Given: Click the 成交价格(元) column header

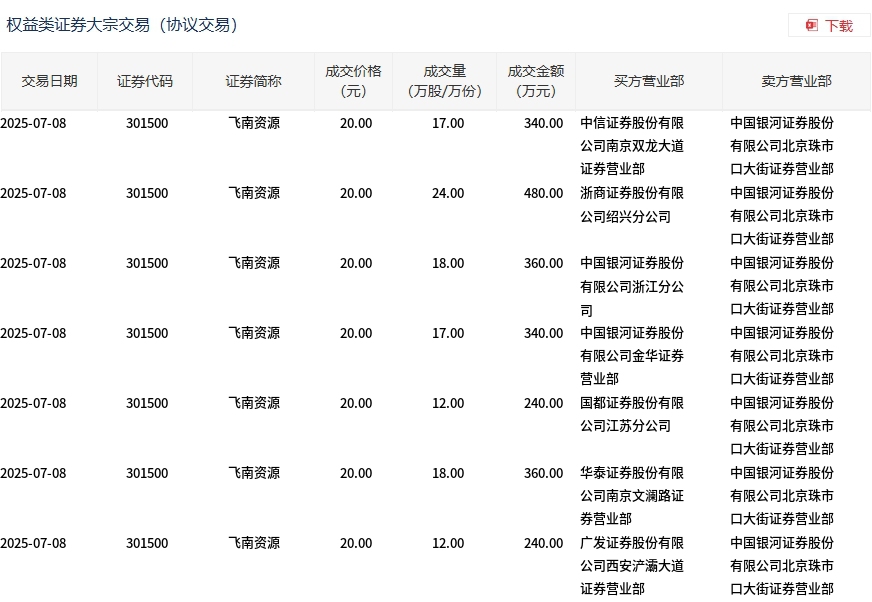Looking at the screenshot, I should tap(353, 81).
